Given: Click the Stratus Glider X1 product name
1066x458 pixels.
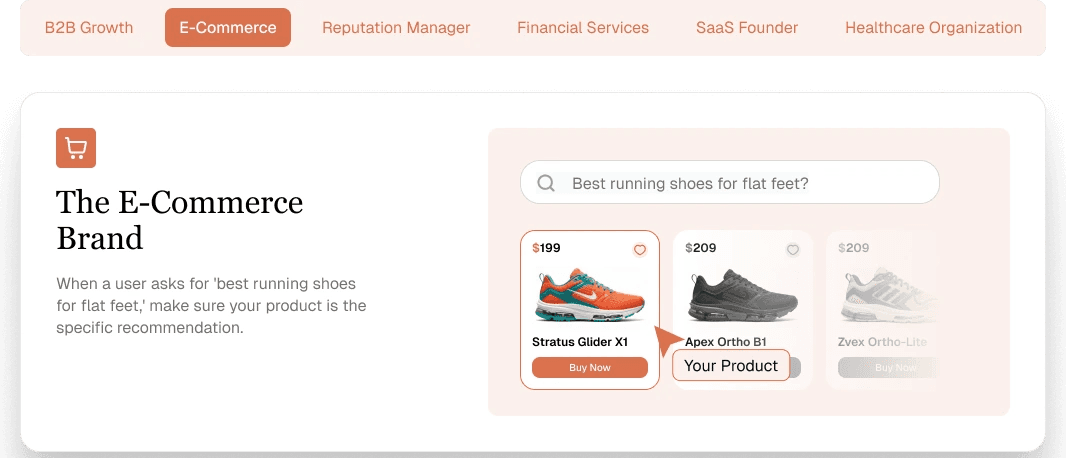Looking at the screenshot, I should click(580, 342).
